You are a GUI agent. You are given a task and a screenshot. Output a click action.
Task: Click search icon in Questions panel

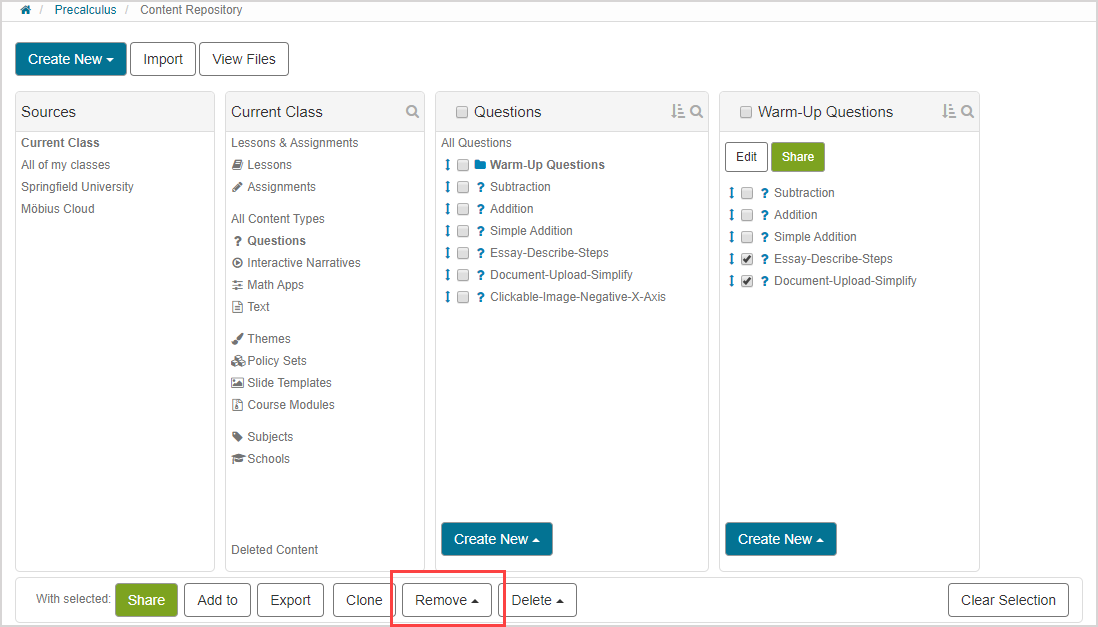pos(696,112)
